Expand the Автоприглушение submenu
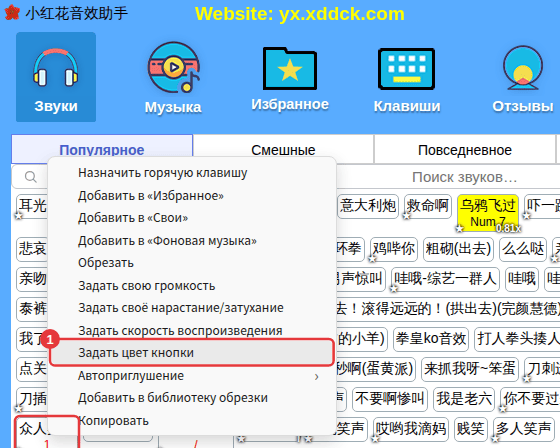Image resolution: width=560 pixels, height=448 pixels. tap(192, 376)
